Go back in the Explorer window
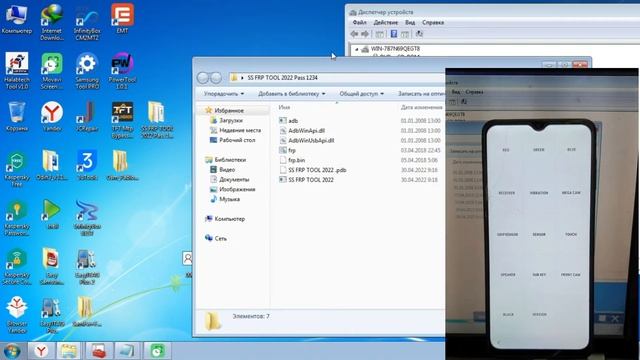The height and width of the screenshot is (360, 640). [x=203, y=78]
